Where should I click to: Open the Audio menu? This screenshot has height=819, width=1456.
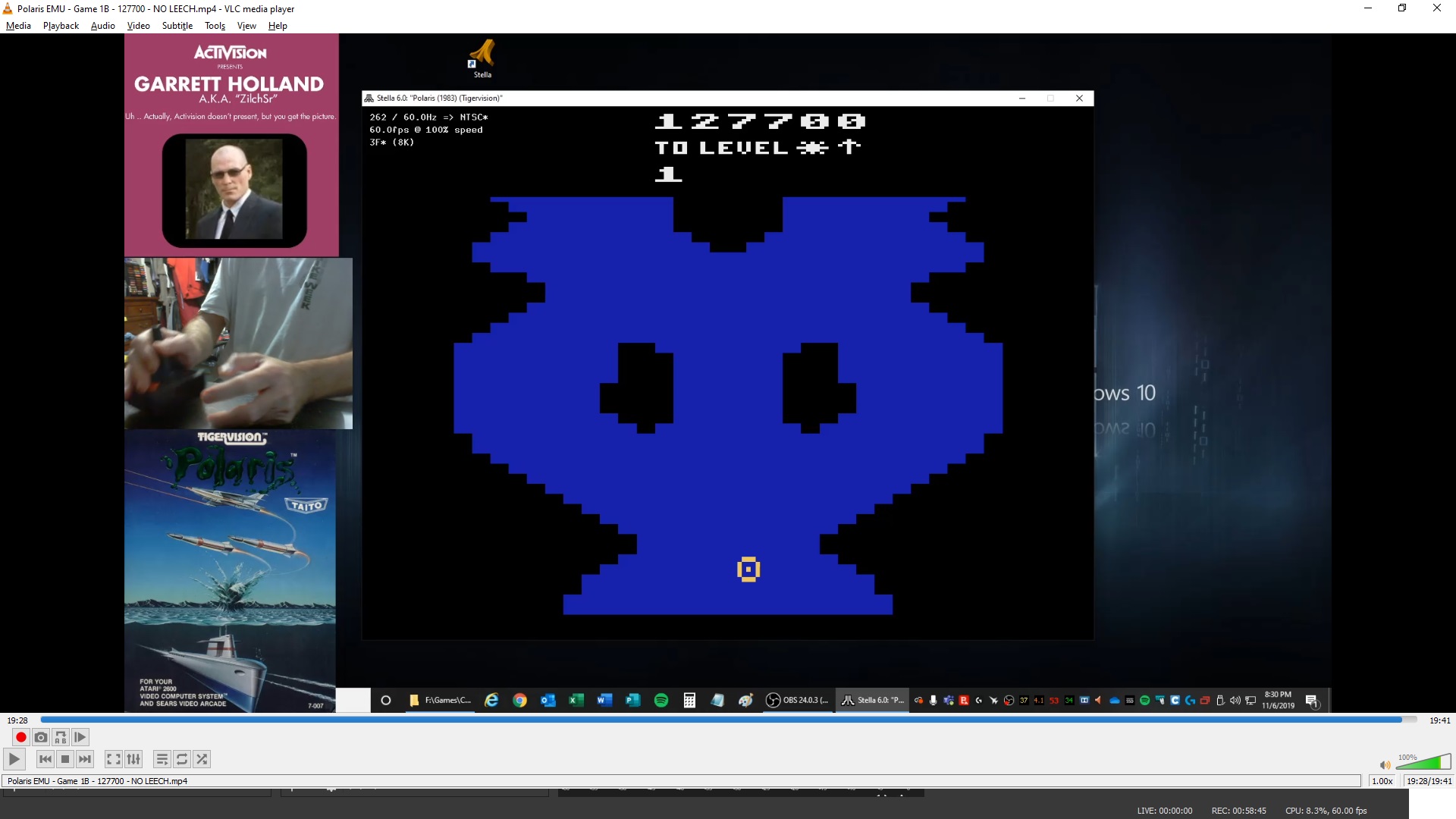coord(103,26)
